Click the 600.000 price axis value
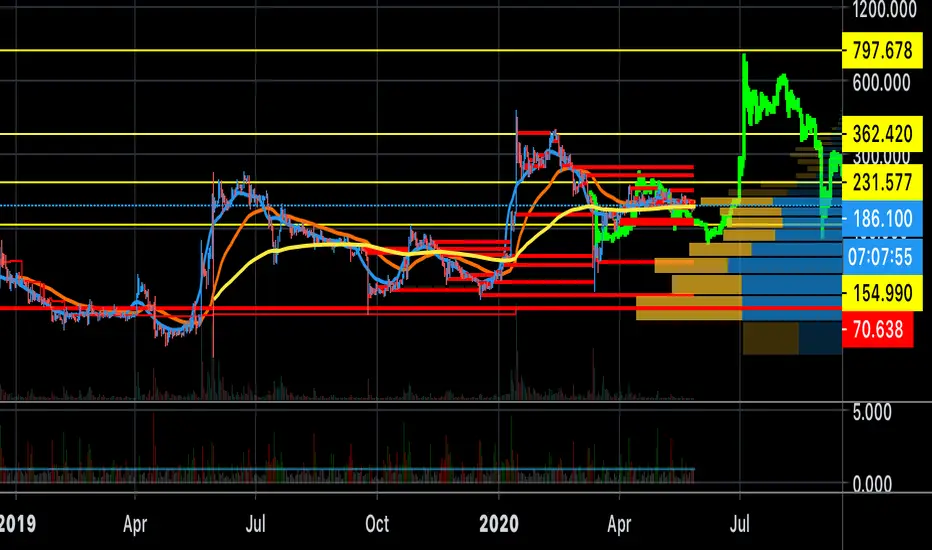The height and width of the screenshot is (550, 932). pyautogui.click(x=881, y=83)
